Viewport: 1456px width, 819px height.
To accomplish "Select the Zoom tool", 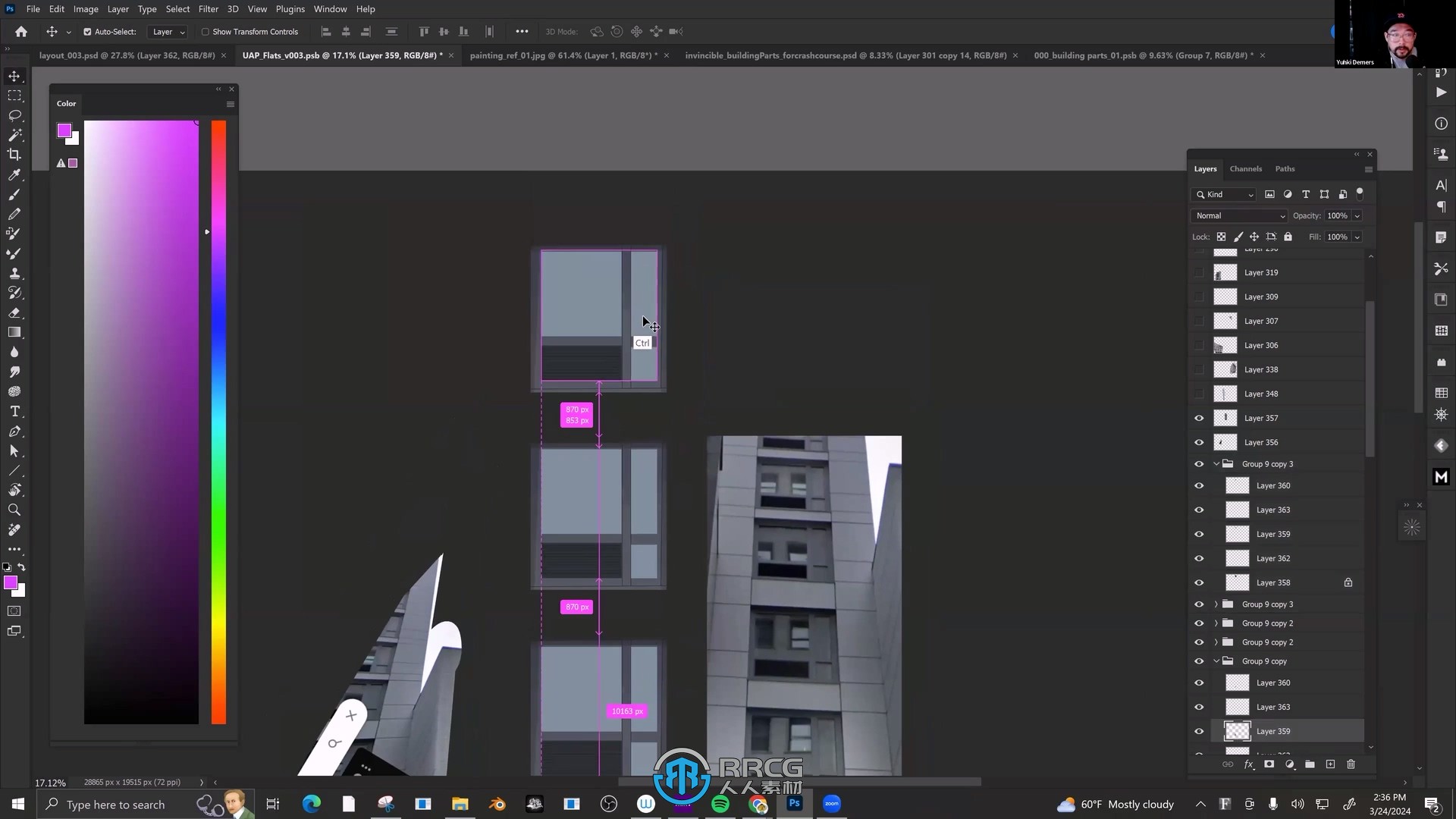I will point(14,510).
